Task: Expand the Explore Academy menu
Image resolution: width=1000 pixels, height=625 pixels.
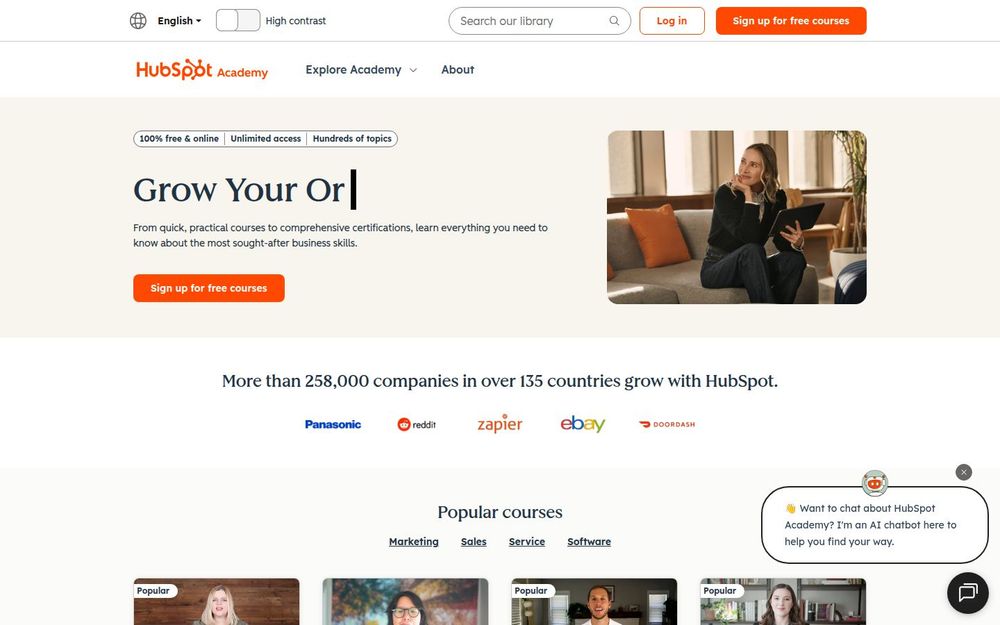Action: (361, 70)
